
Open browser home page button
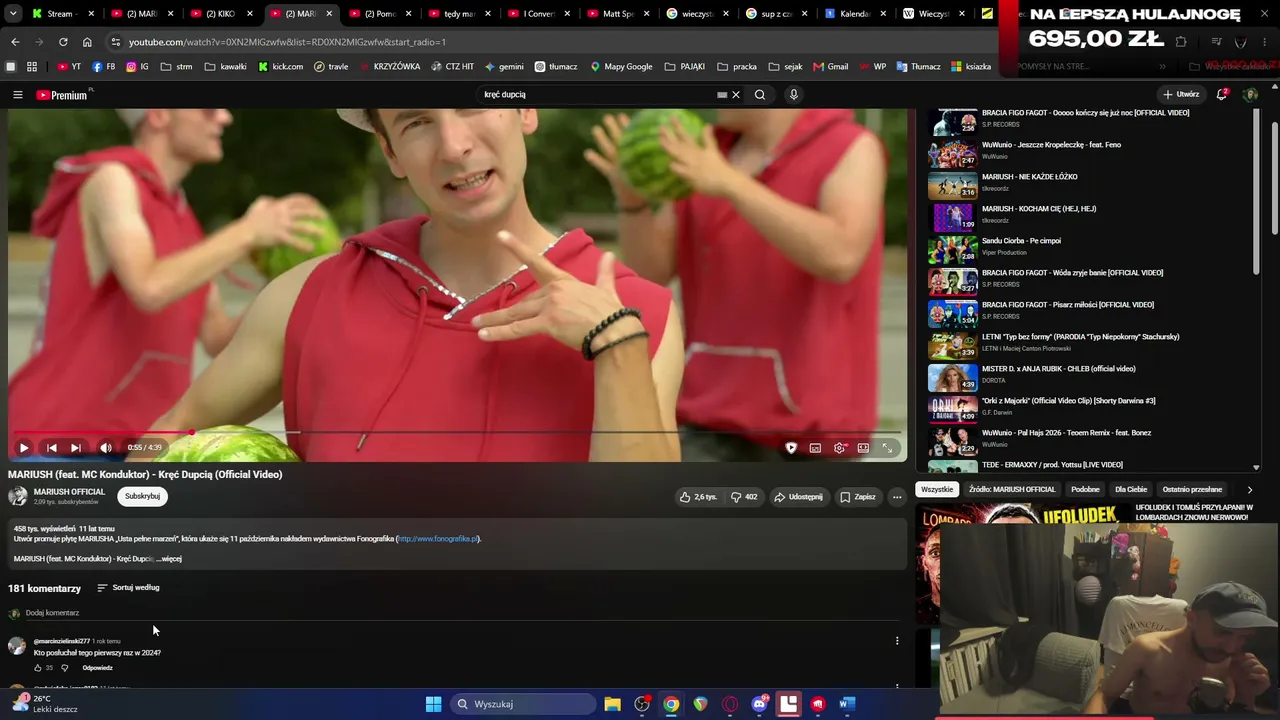(87, 42)
